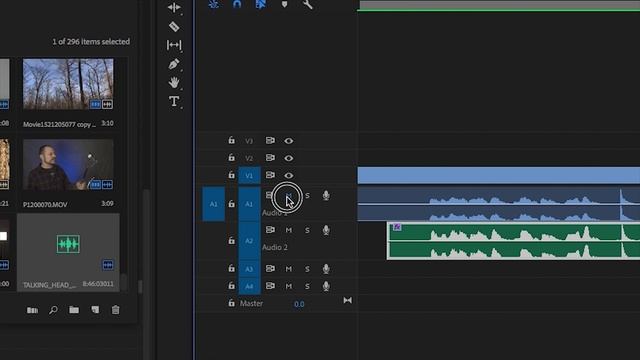Image resolution: width=640 pixels, height=360 pixels.
Task: Select the Pen tool
Action: point(174,64)
